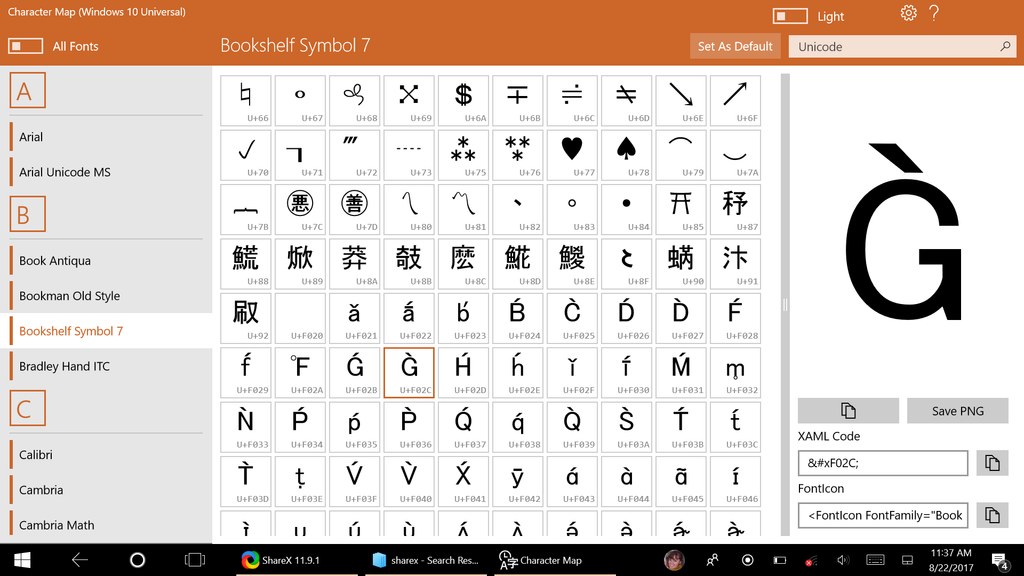
Task: Click the Save PNG button
Action: 957,410
